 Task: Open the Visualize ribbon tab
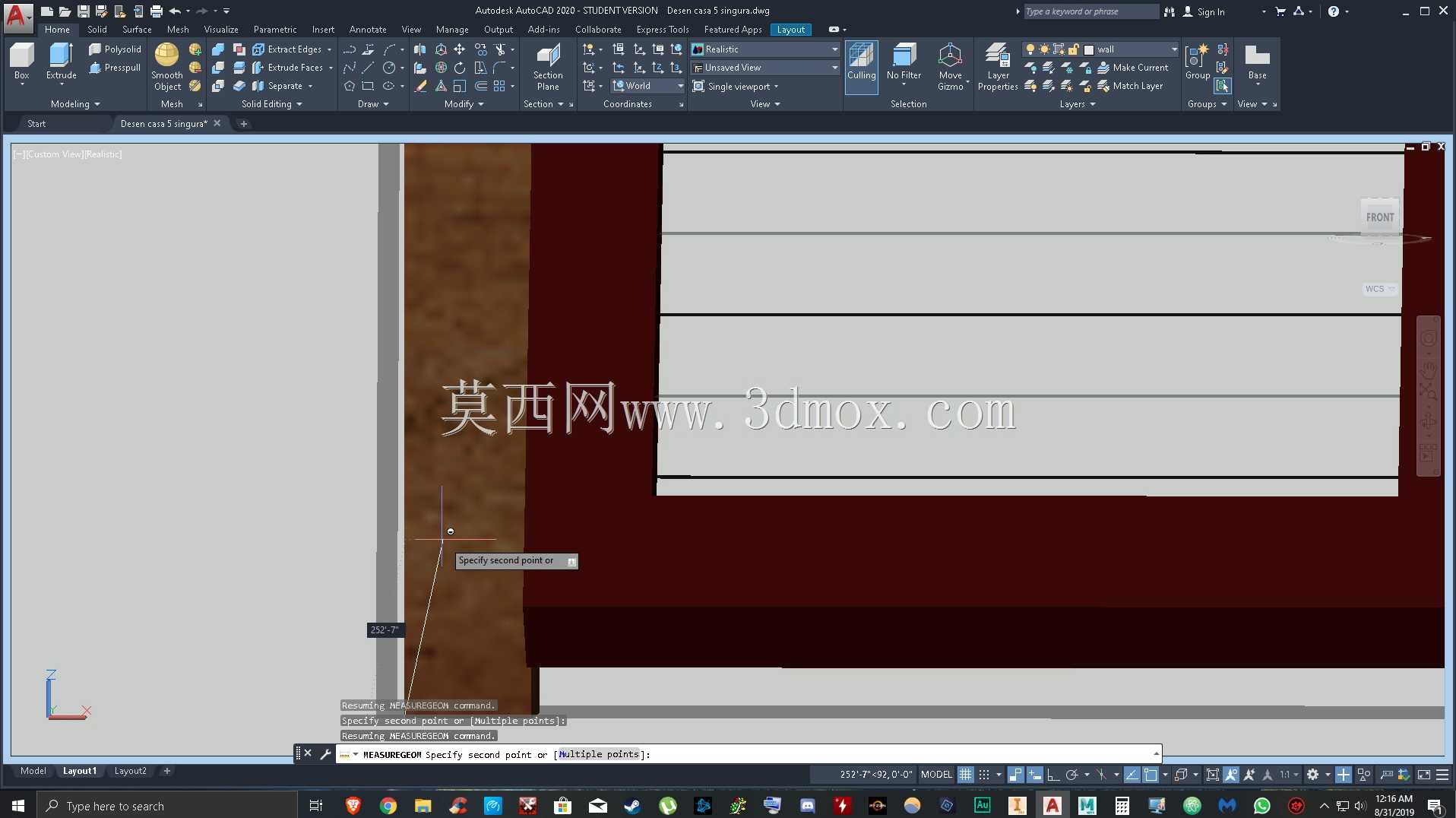tap(221, 30)
